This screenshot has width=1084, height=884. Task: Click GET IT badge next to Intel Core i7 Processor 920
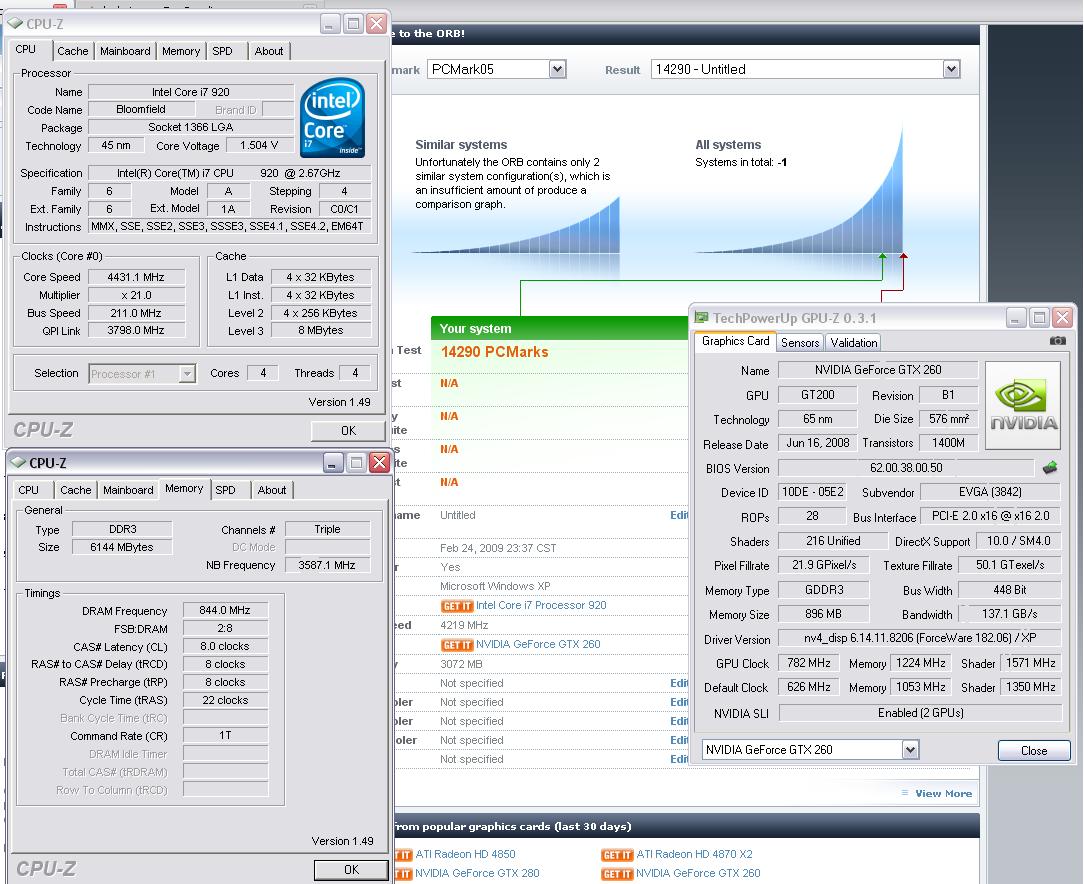[x=456, y=605]
